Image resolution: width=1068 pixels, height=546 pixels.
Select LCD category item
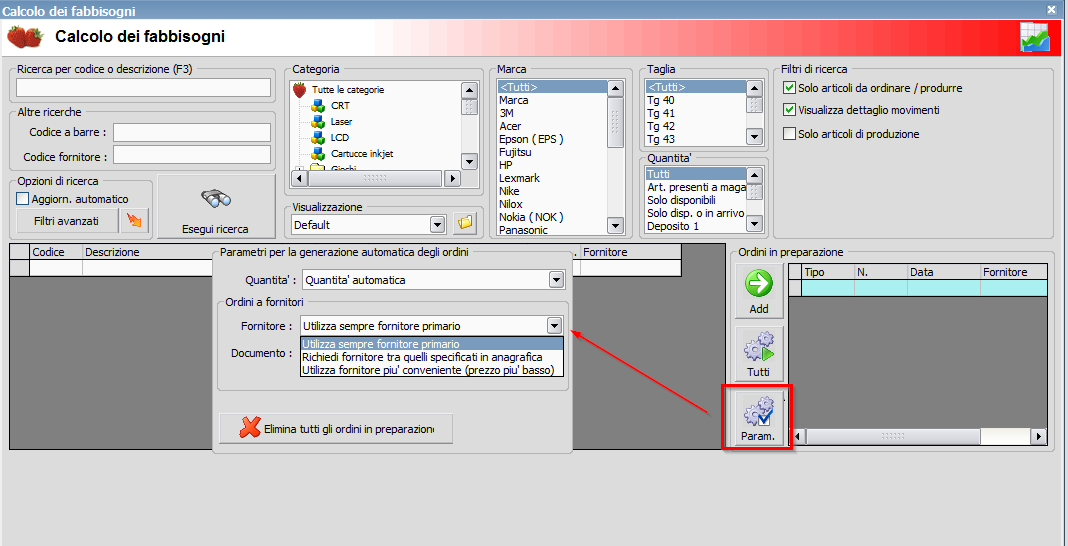(x=339, y=137)
